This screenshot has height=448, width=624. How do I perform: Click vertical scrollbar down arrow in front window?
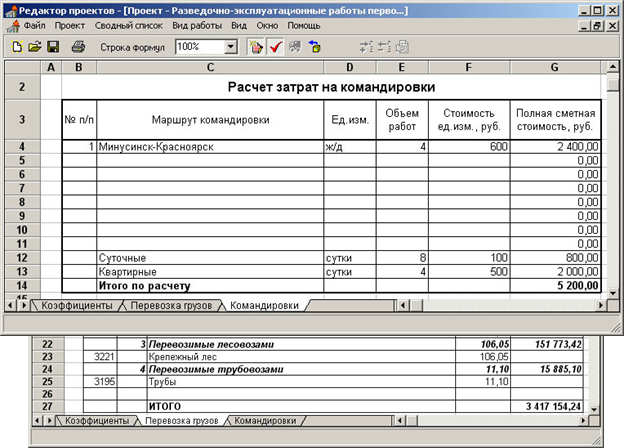click(x=613, y=293)
